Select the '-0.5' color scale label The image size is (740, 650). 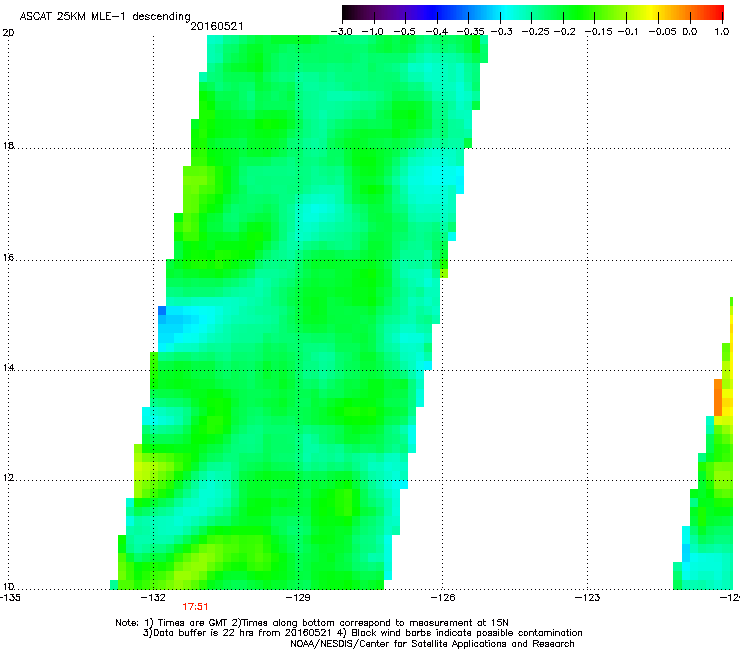[x=404, y=32]
